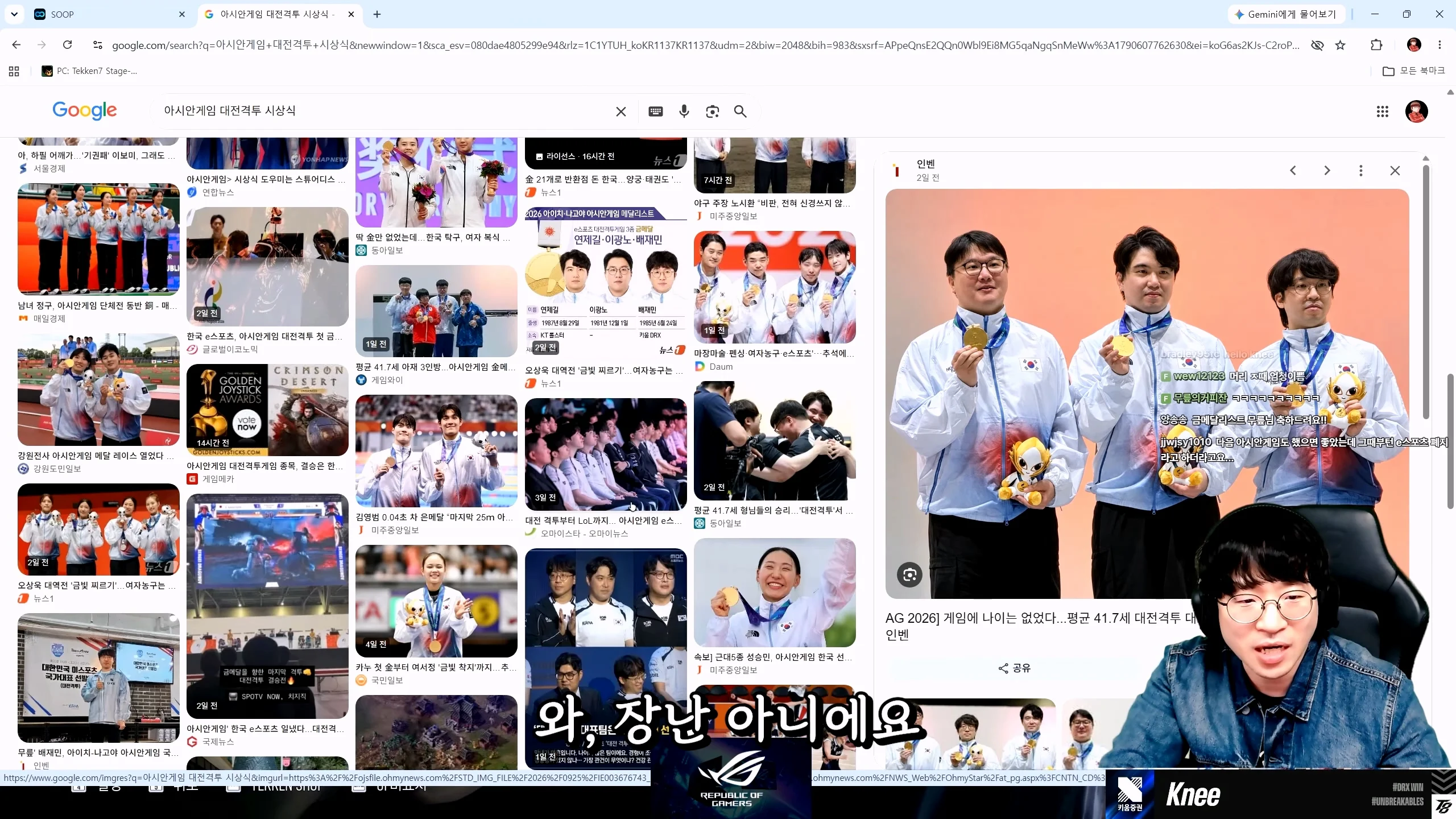Open site information icon in address bar
The width and height of the screenshot is (1456, 819).
point(98,45)
